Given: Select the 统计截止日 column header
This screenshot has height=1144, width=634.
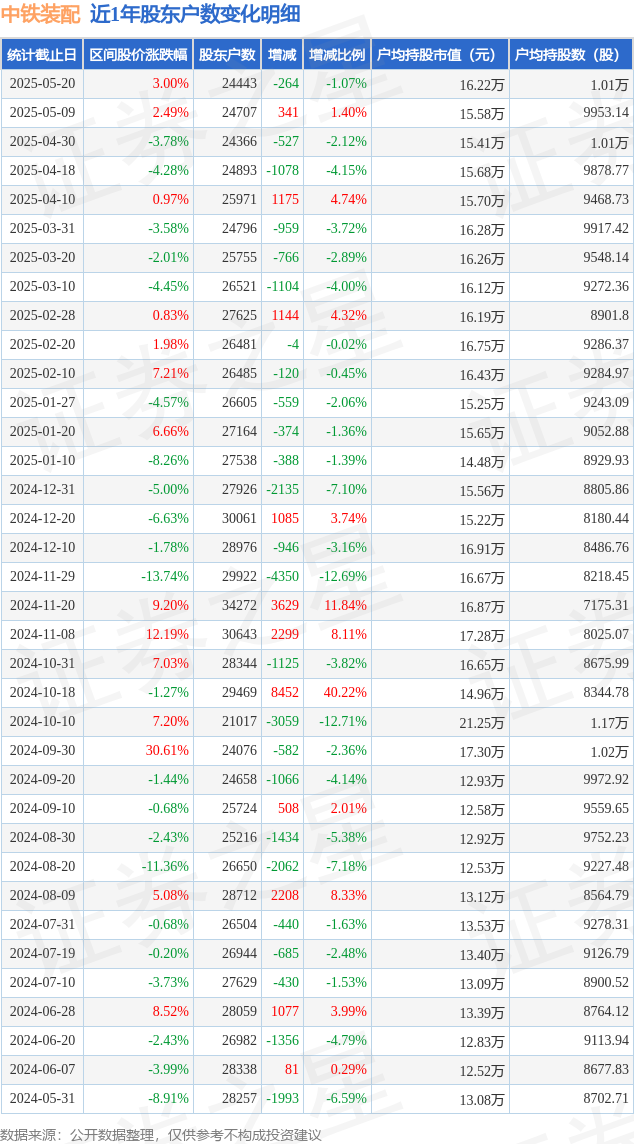Looking at the screenshot, I should pos(42,55).
